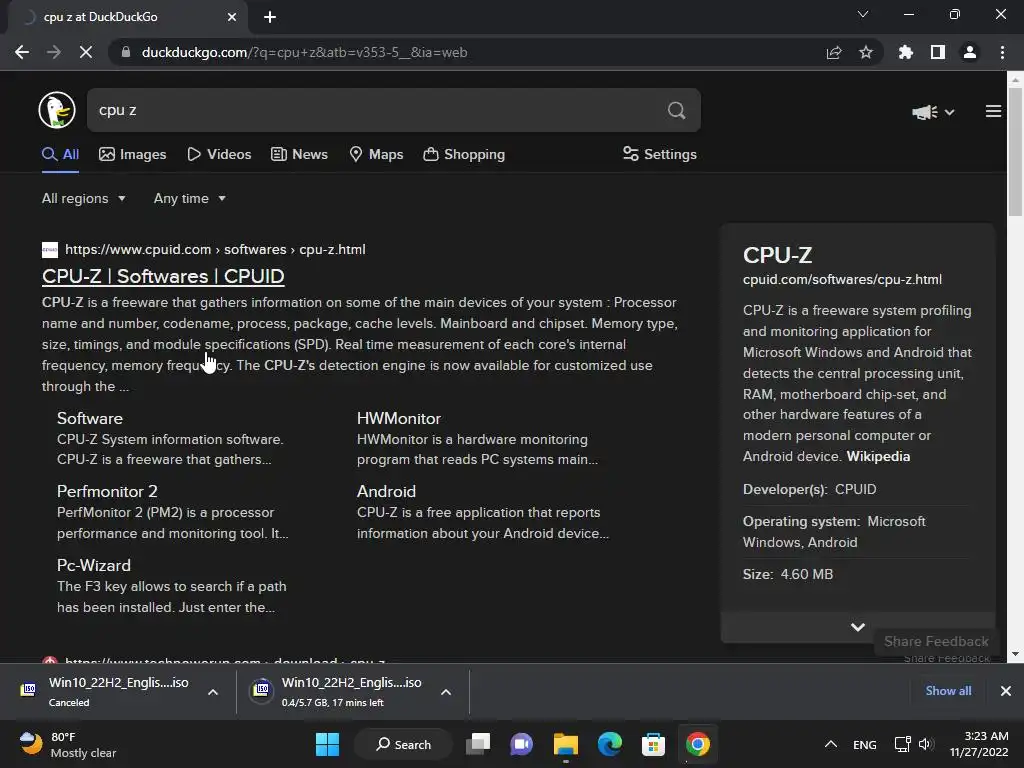Viewport: 1024px width, 768px height.
Task: Open the hamburger menu icon
Action: 993,112
